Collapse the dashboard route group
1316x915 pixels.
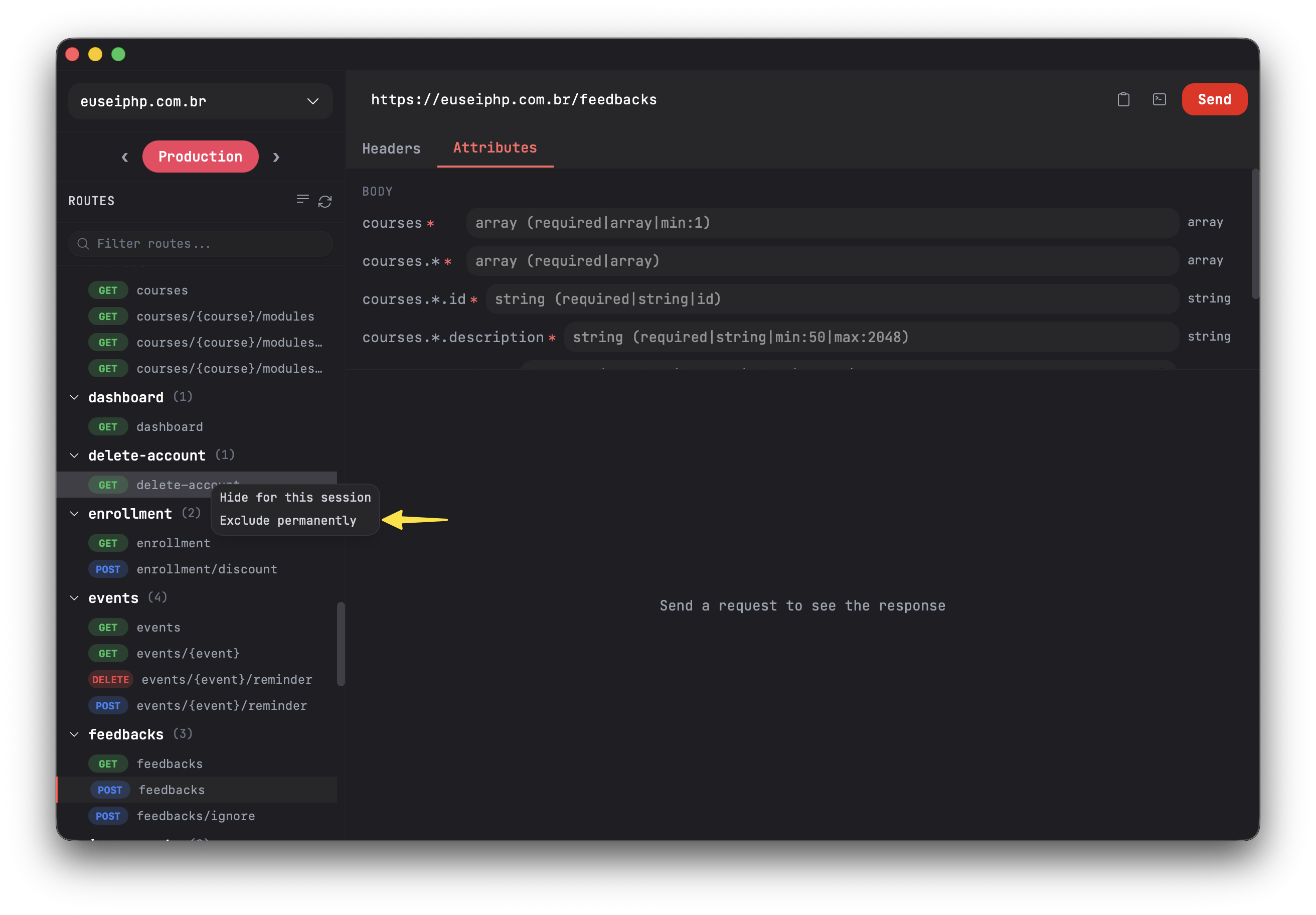75,397
